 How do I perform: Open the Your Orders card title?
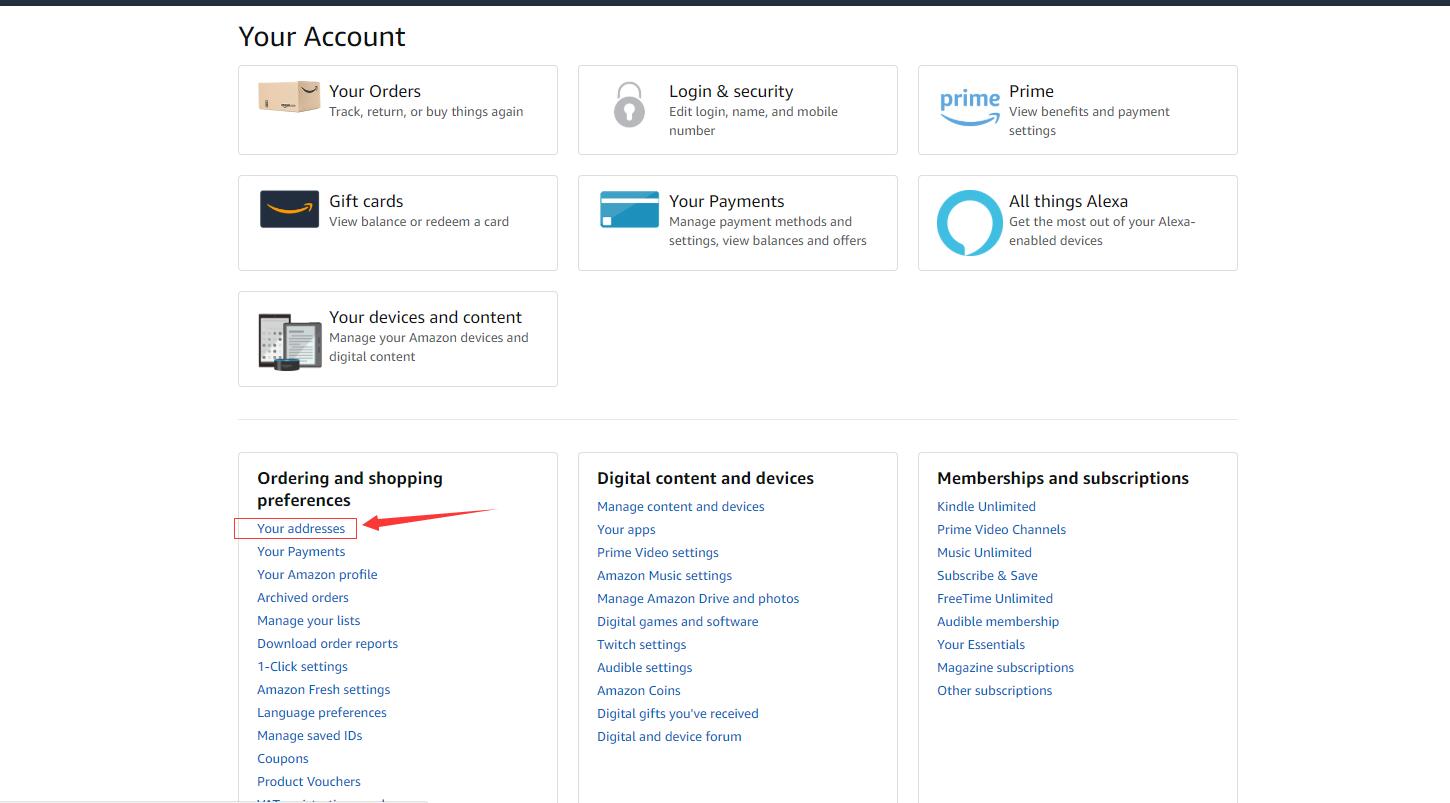pyautogui.click(x=375, y=91)
